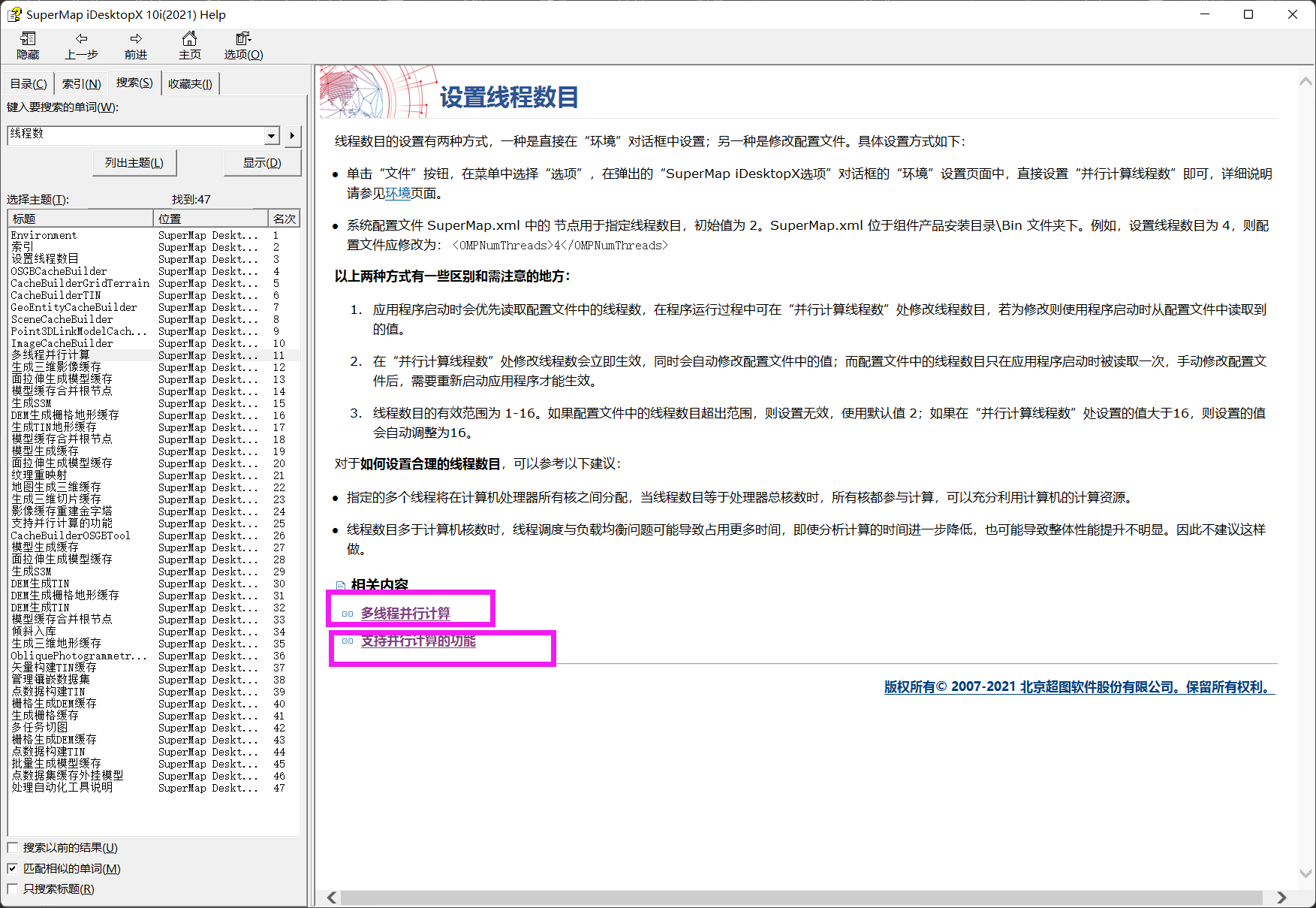Select the 处理自动化工具说明 result row
This screenshot has height=908, width=1316.
point(154,788)
